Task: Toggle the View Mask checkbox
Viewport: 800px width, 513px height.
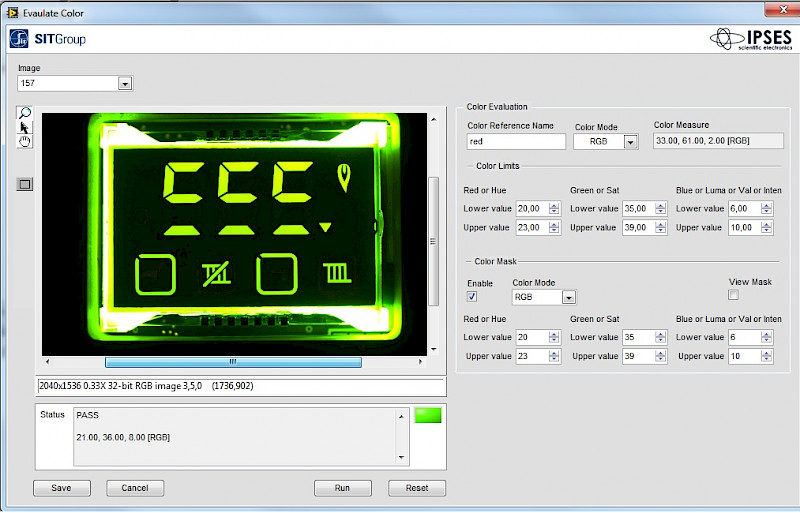Action: click(733, 295)
